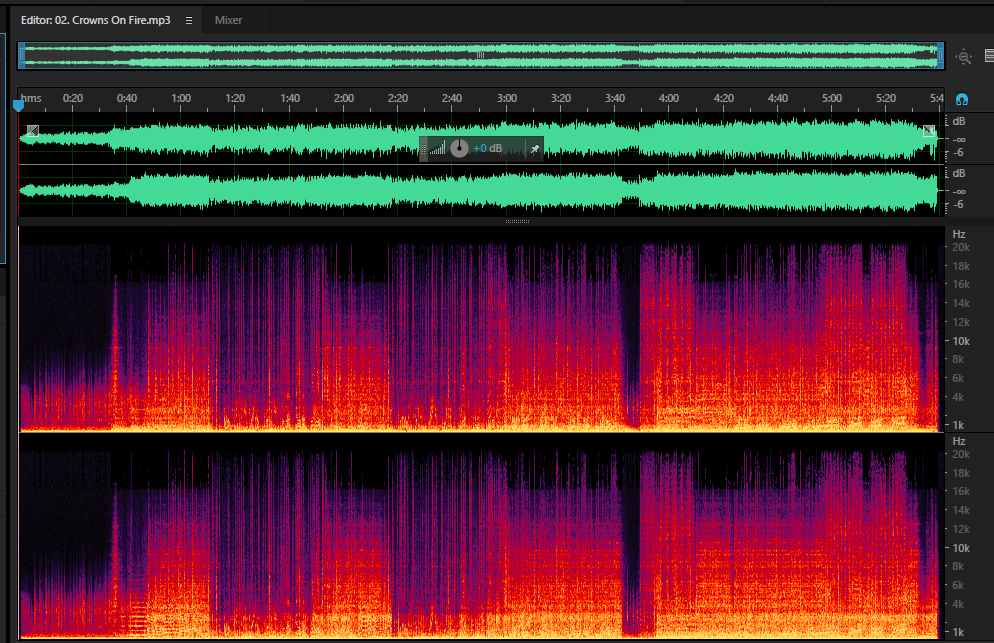
Task: Click the right channel spectrogram Hz label
Action: click(958, 441)
